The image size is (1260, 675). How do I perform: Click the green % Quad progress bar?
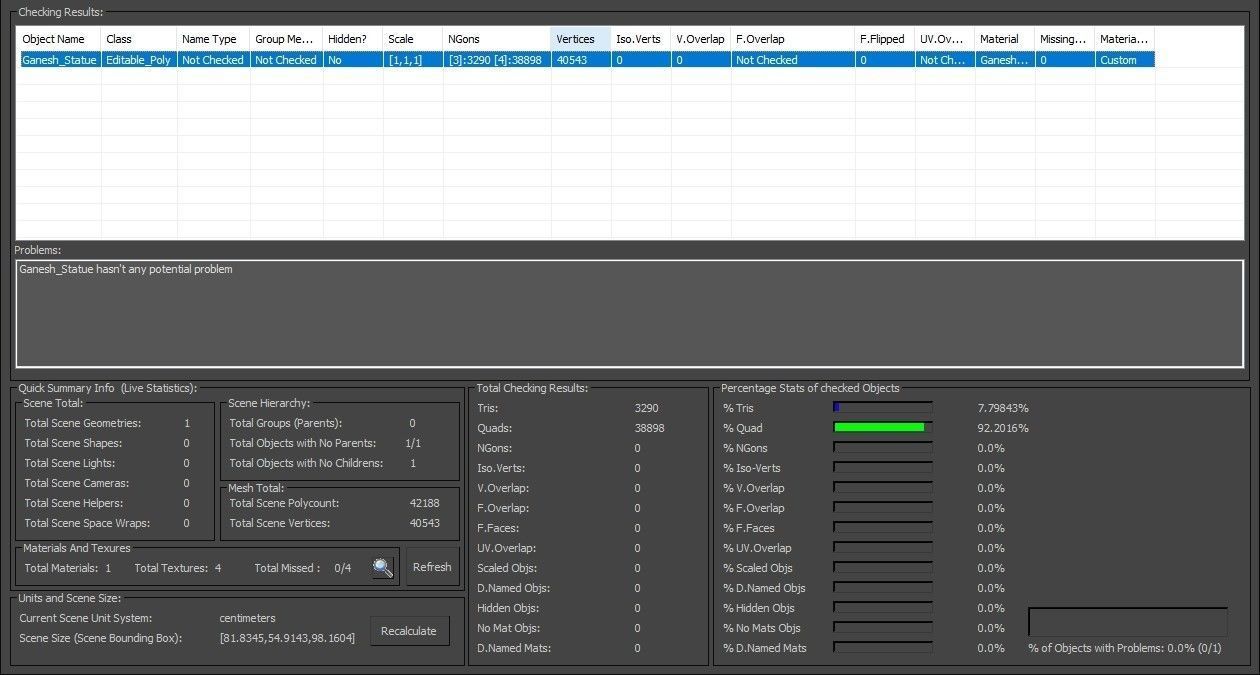(883, 428)
